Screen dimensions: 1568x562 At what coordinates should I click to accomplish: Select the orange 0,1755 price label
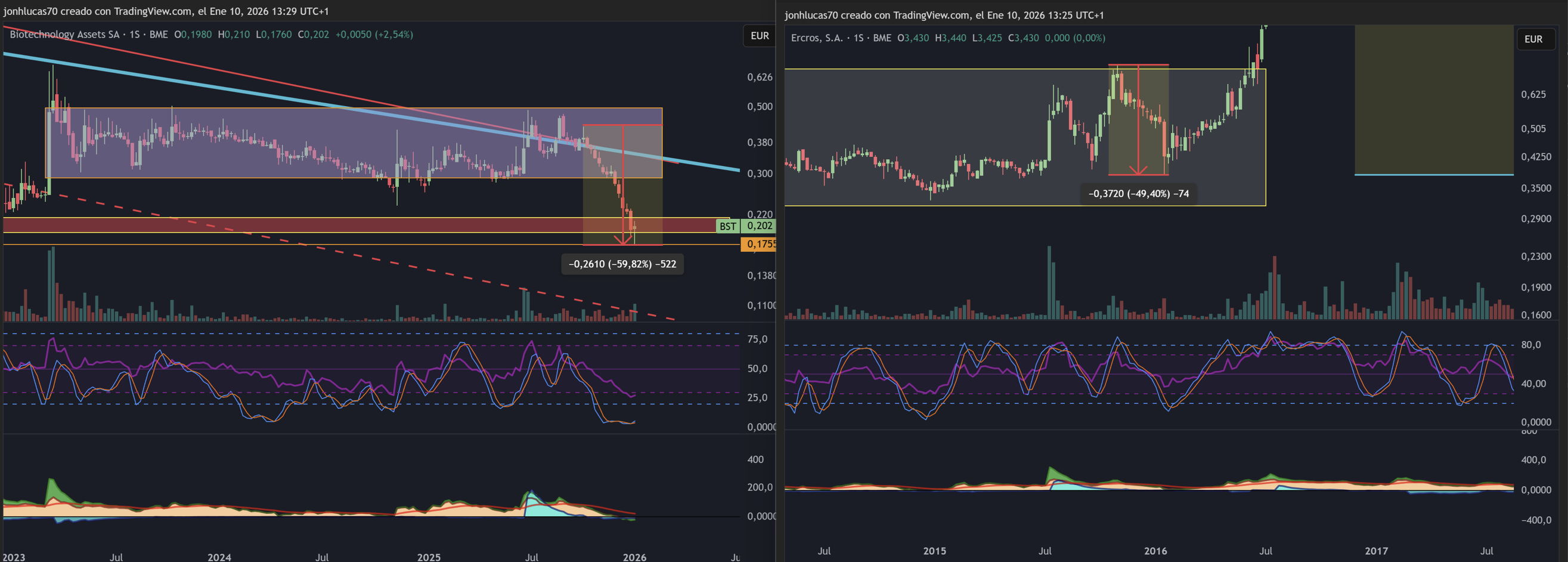click(759, 244)
